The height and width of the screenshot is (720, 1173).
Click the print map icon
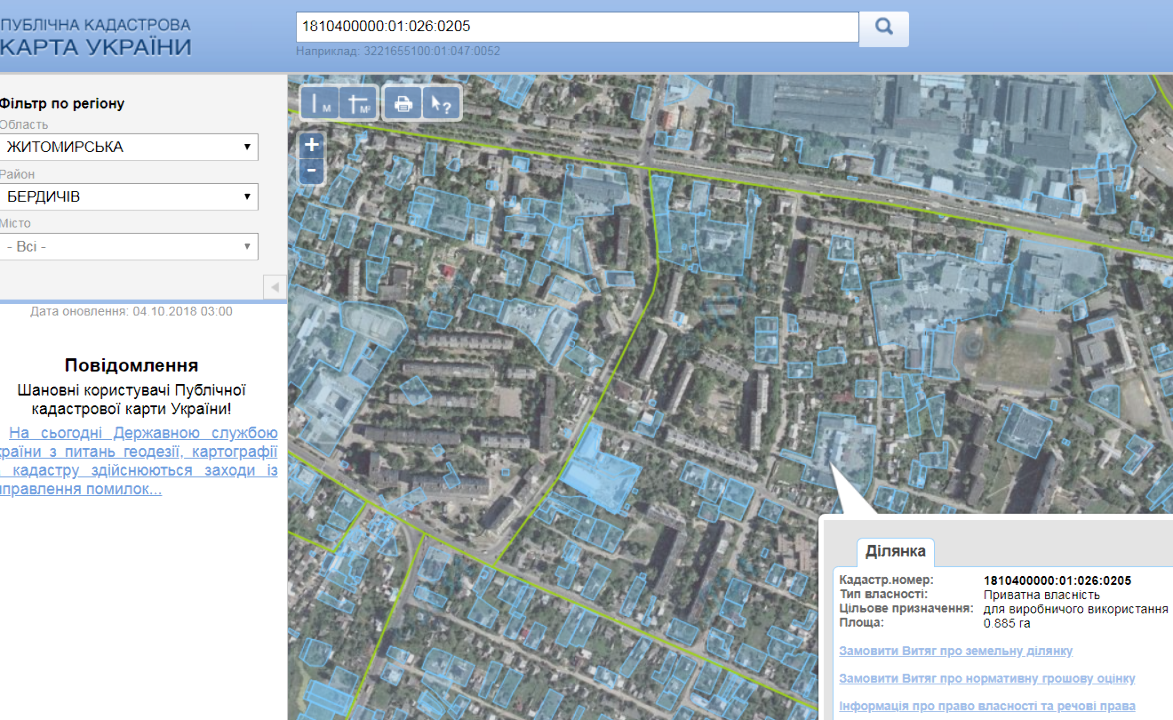[403, 103]
